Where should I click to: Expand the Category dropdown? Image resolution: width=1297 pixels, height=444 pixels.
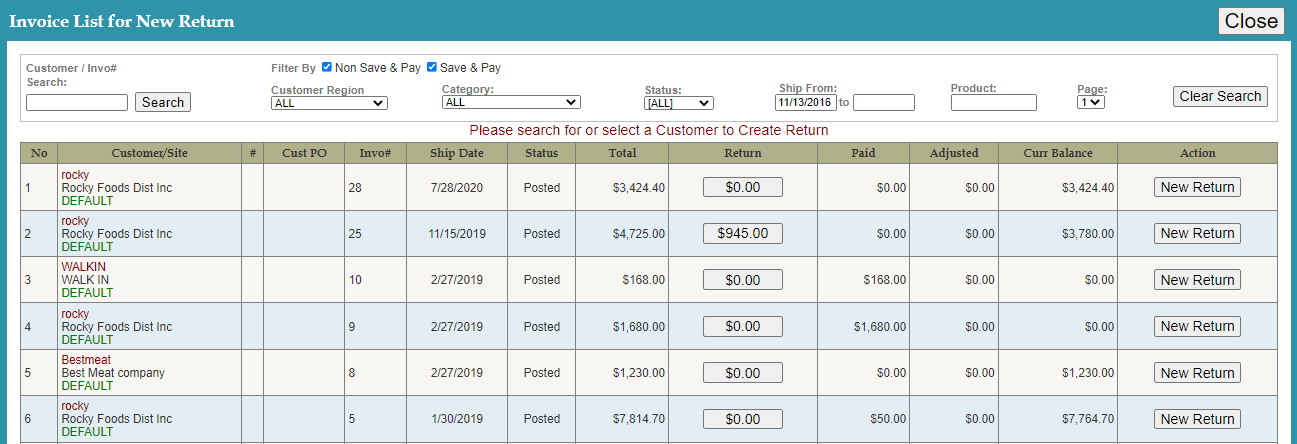click(511, 102)
